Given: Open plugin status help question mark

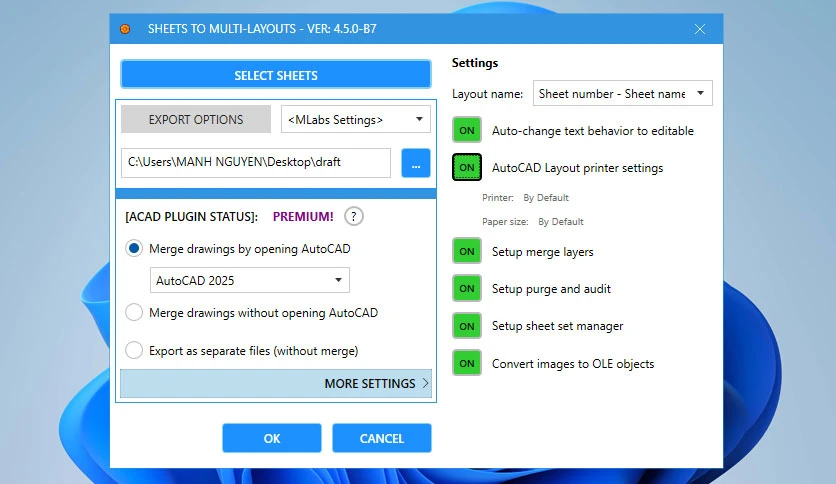Looking at the screenshot, I should coord(354,216).
